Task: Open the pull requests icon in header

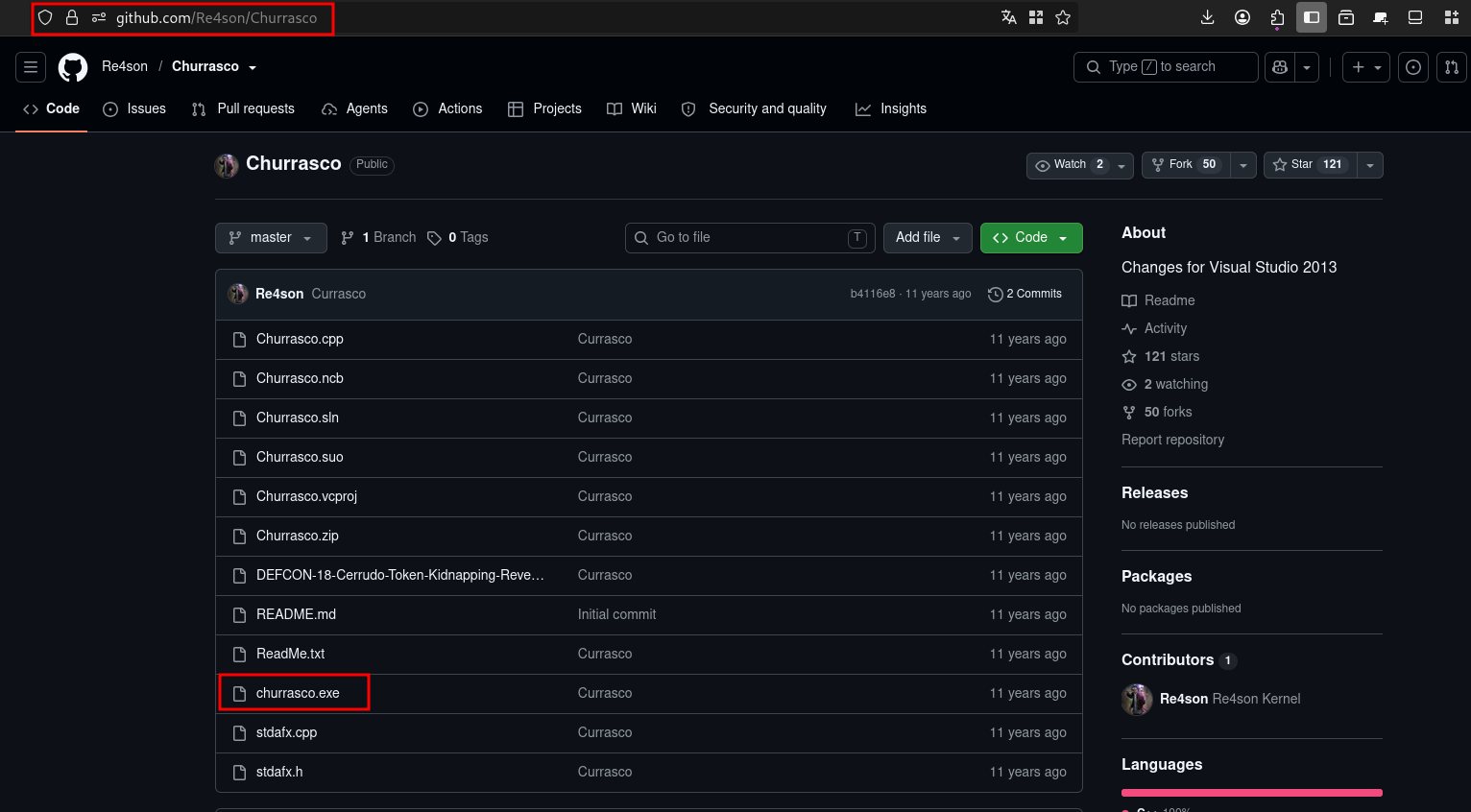Action: click(1452, 67)
